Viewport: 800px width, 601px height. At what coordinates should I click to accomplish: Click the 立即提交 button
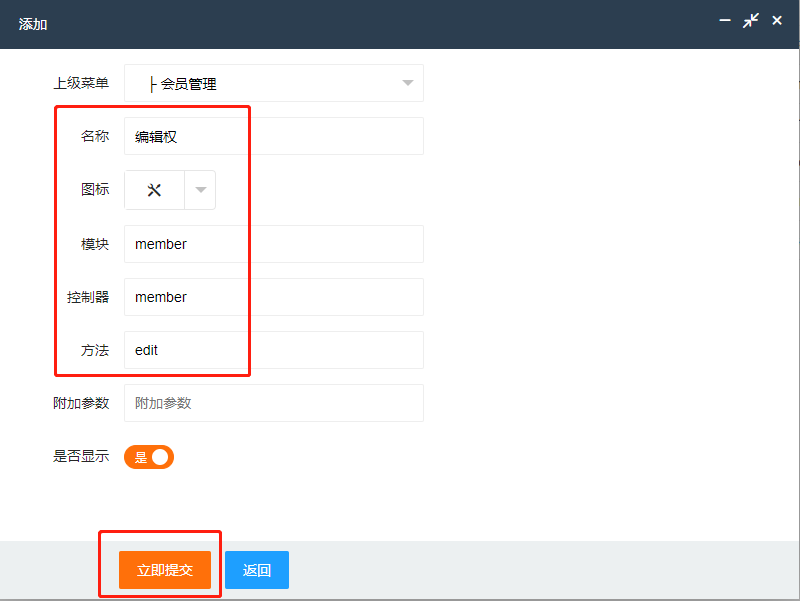165,570
